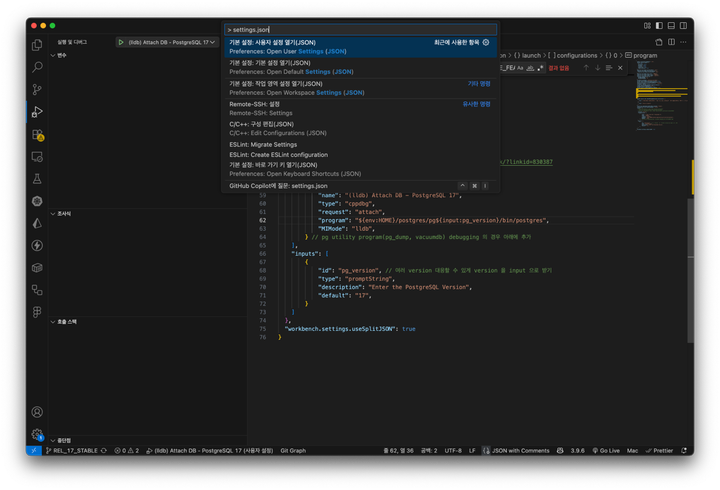The image size is (720, 490).
Task: Open the Accounts menu icon
Action: (37, 412)
